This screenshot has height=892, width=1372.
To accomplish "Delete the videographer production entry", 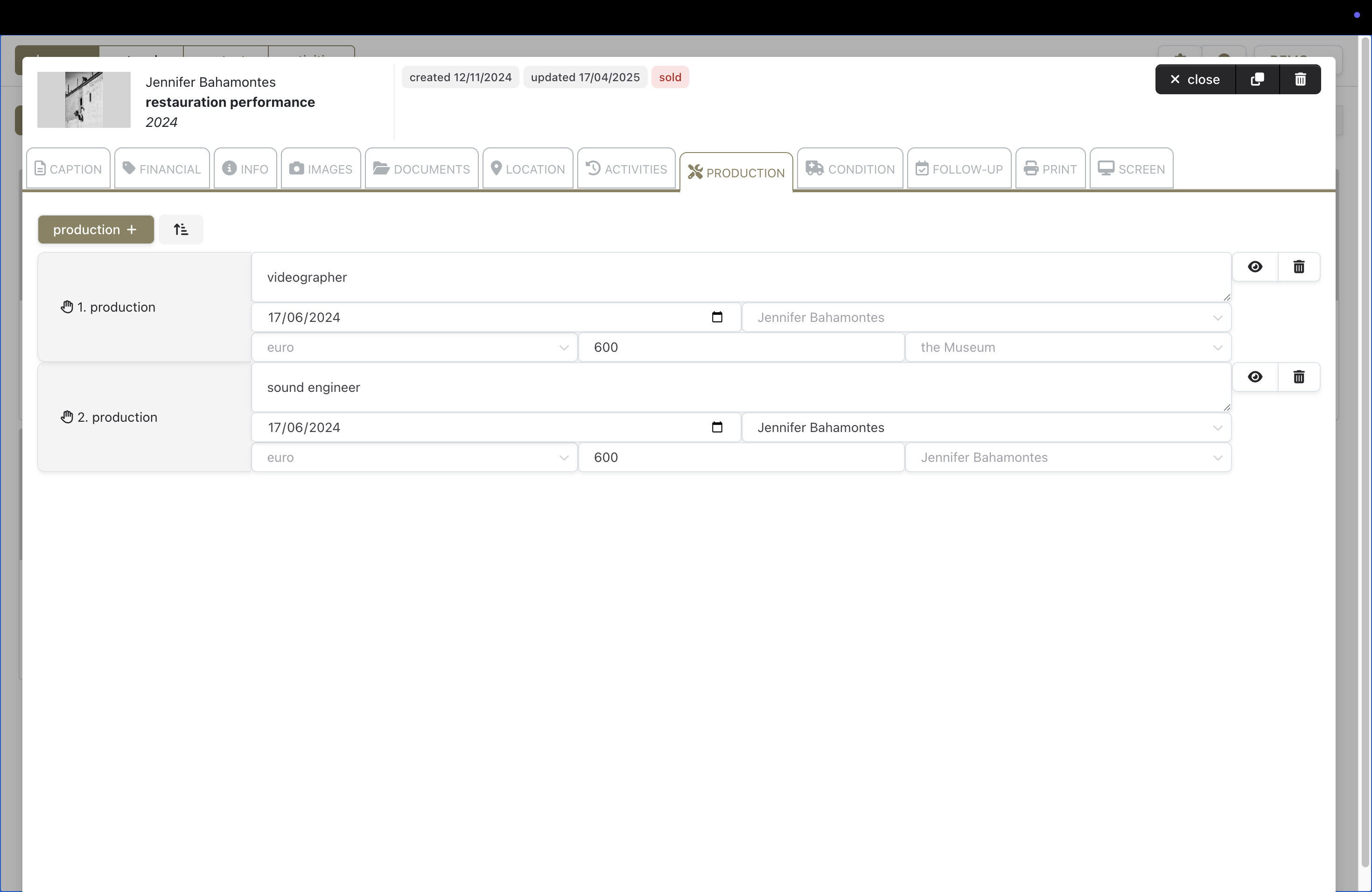I will tap(1298, 267).
